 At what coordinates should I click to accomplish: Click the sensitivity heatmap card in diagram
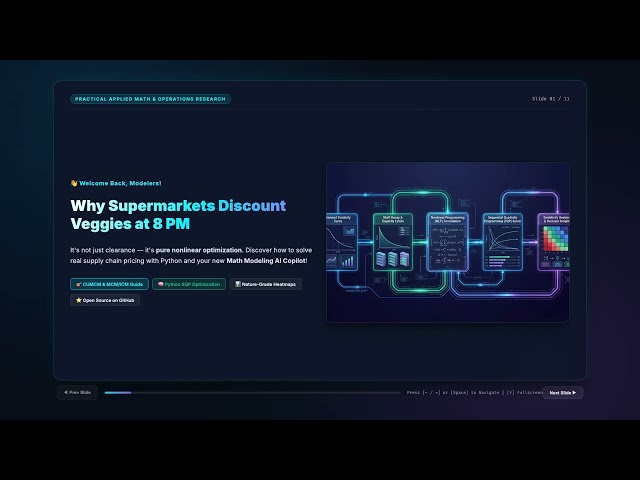[x=554, y=242]
